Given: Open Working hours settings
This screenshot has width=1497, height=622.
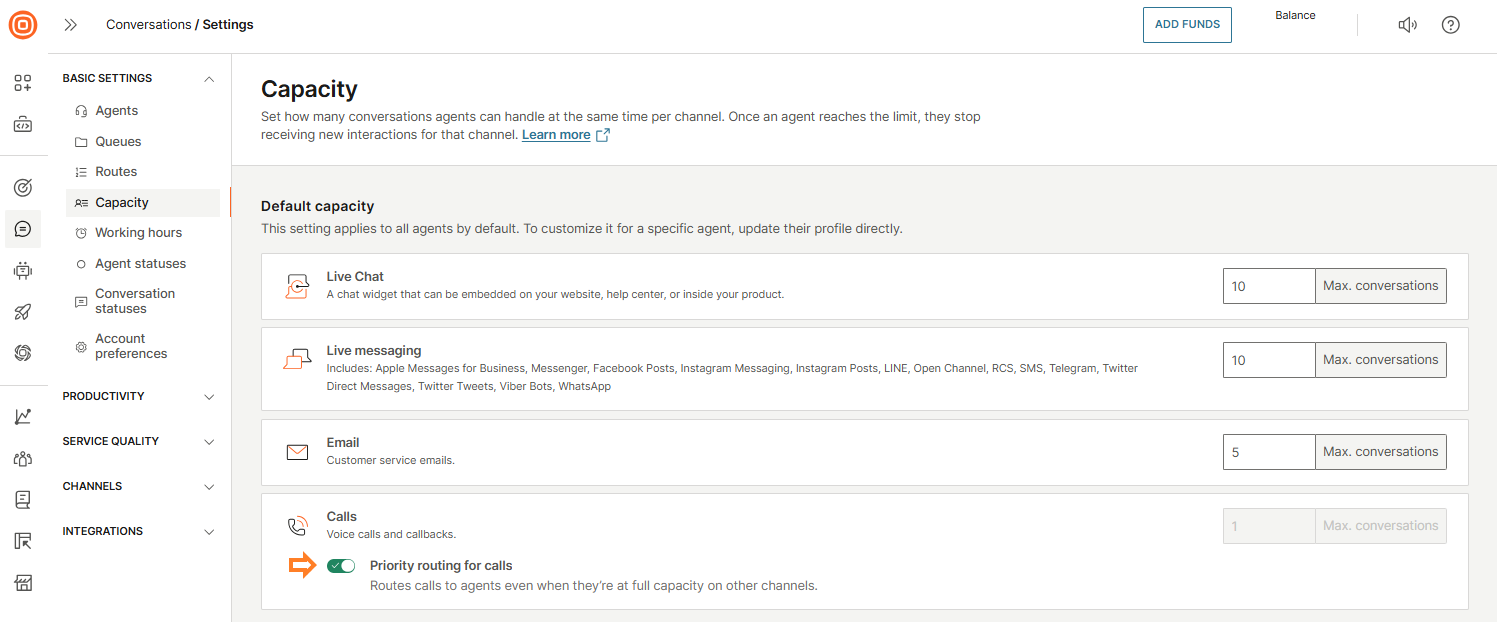Looking at the screenshot, I should (138, 233).
